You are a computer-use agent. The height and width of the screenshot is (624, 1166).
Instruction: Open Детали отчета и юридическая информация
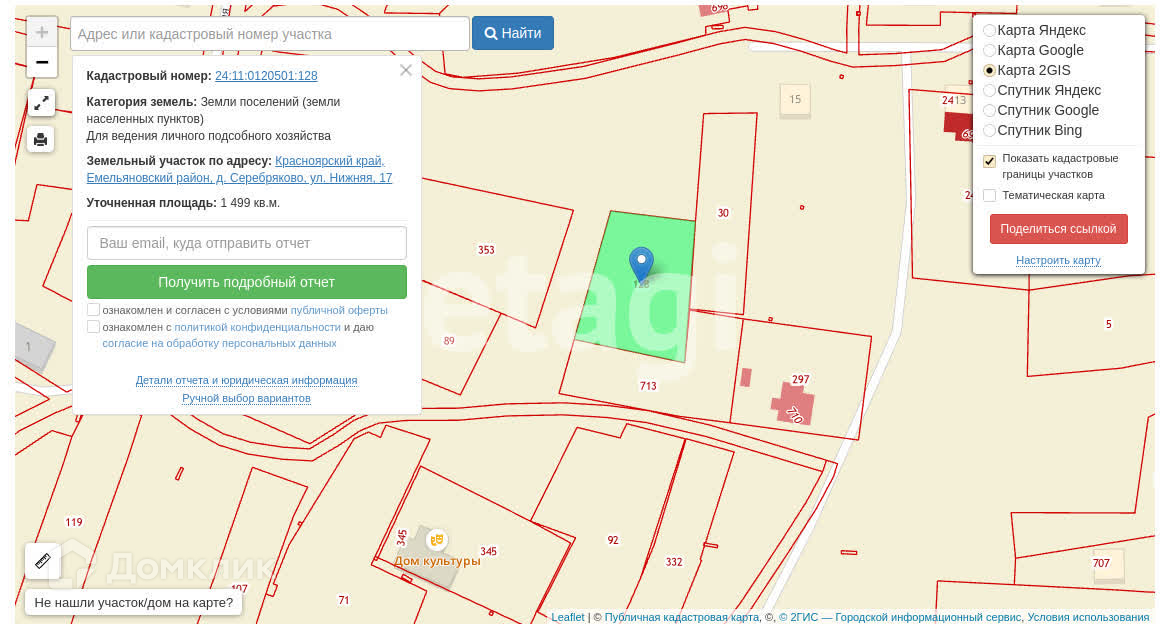tap(246, 380)
